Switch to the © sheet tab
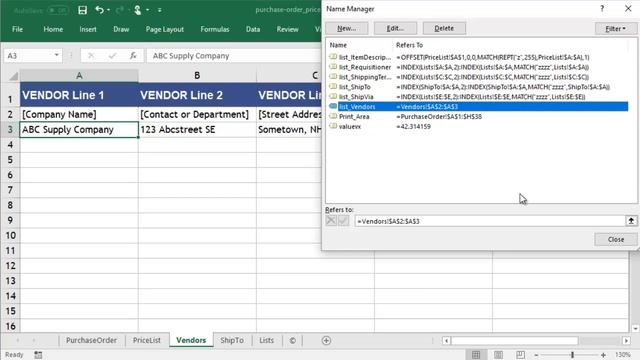Image resolution: width=640 pixels, height=360 pixels. 293,340
